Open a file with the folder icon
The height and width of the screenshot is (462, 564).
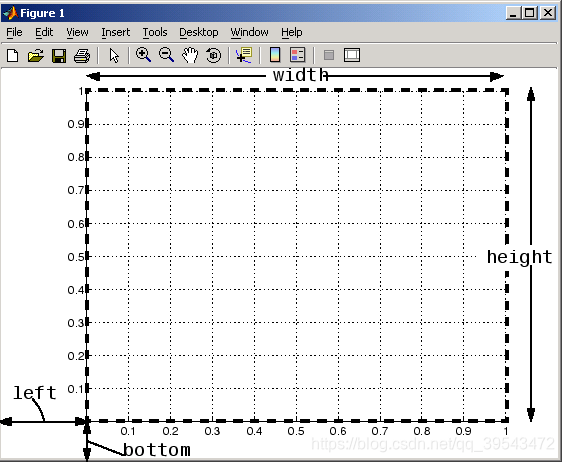point(36,56)
